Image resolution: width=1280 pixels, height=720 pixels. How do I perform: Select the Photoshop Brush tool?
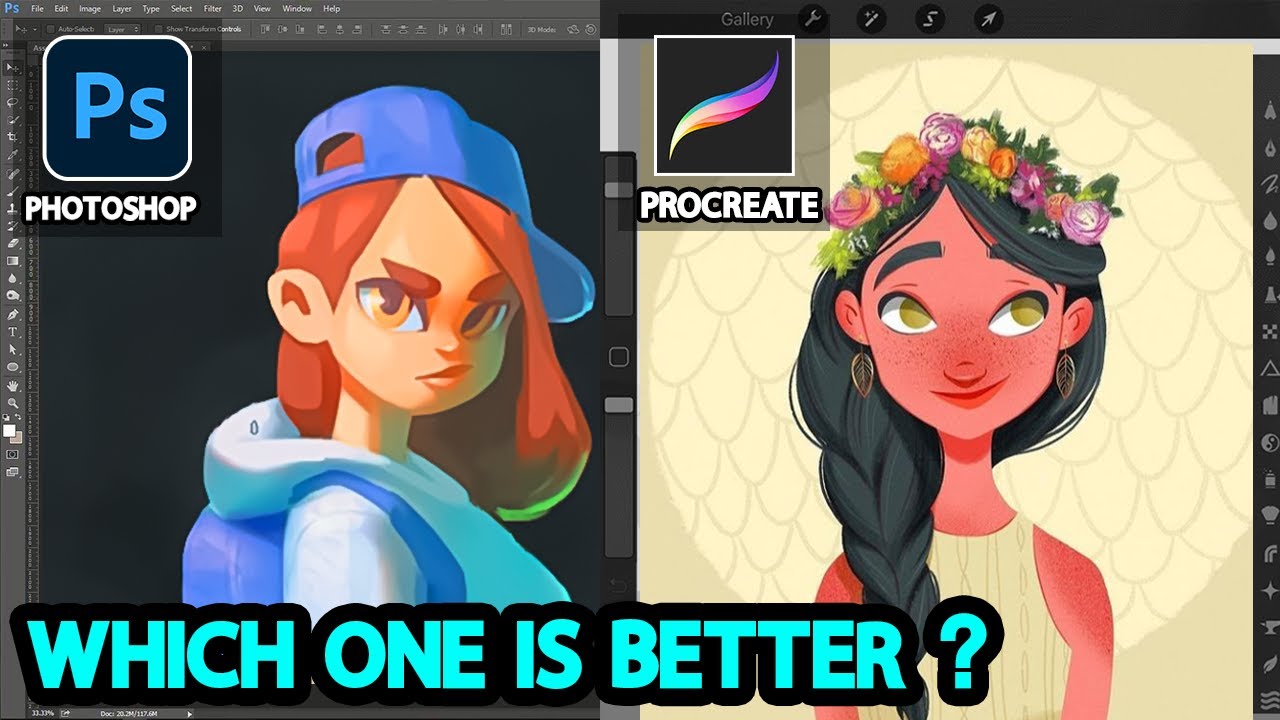tap(13, 190)
